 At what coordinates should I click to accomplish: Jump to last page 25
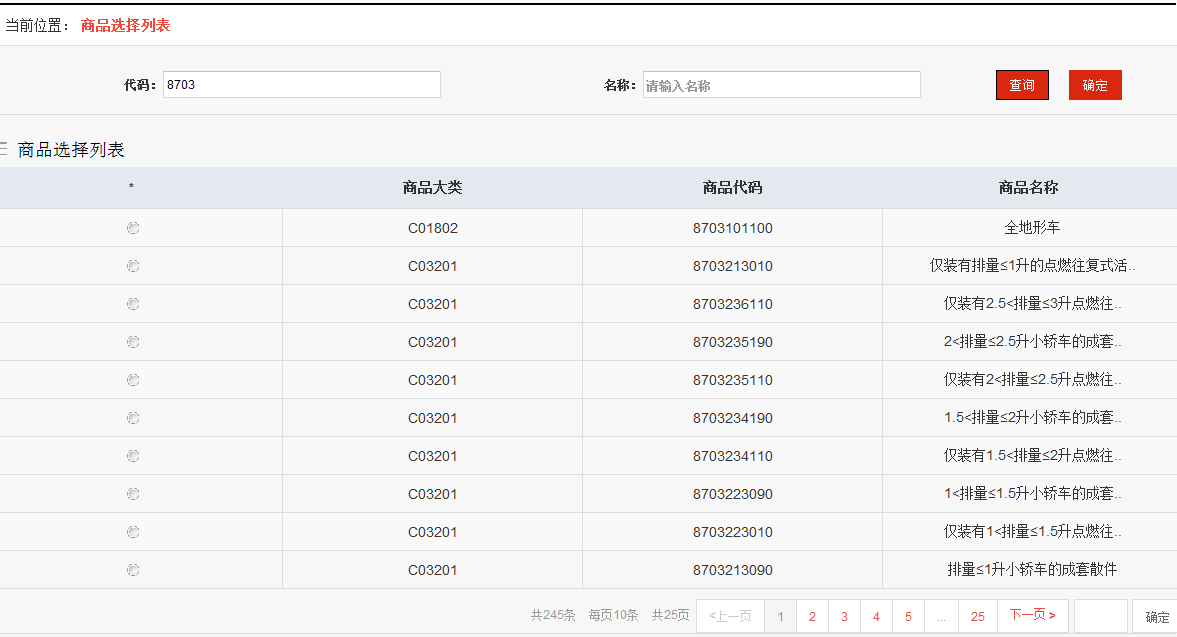click(x=977, y=616)
